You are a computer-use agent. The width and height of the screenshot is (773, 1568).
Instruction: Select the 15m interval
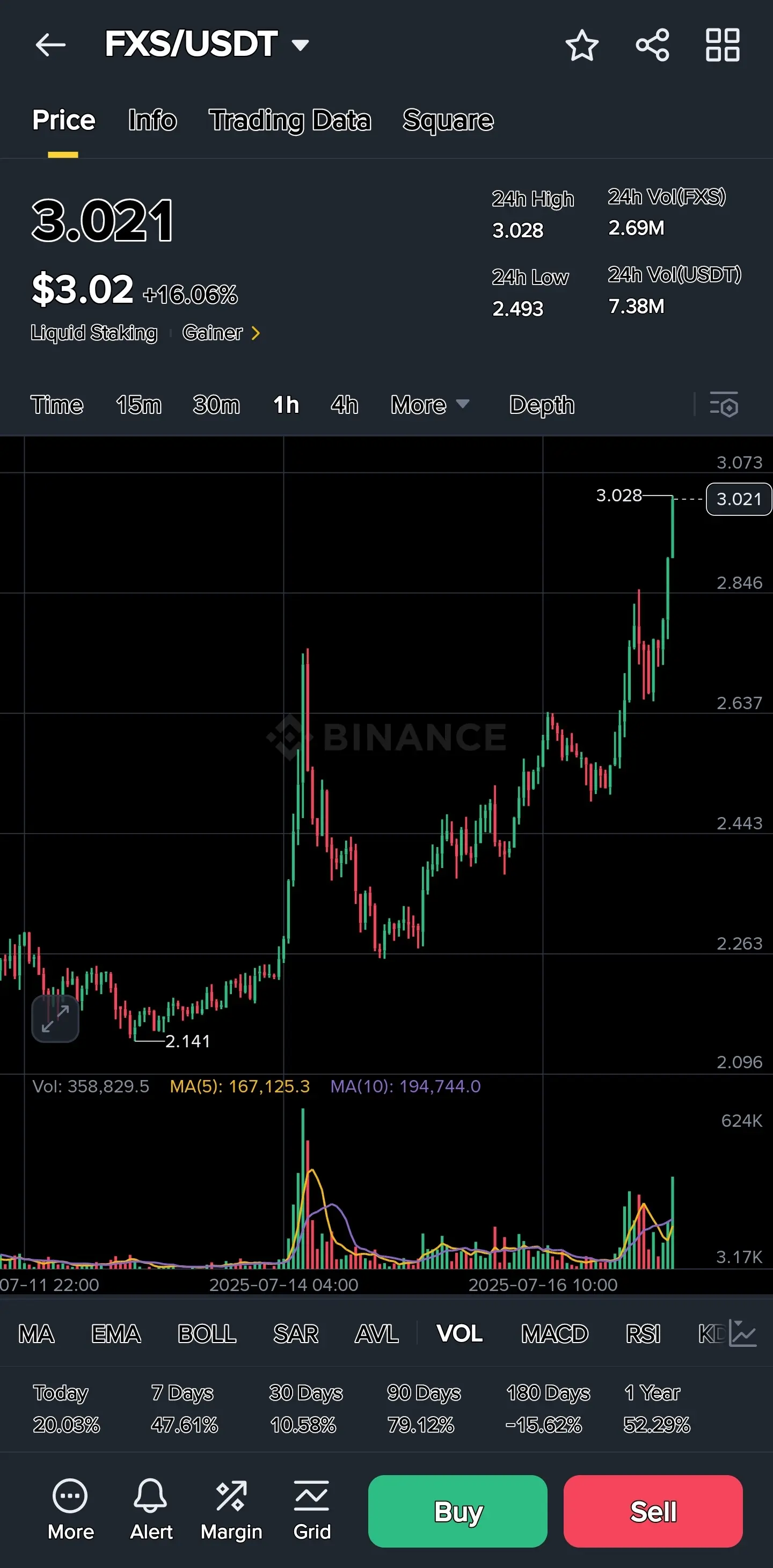click(139, 405)
